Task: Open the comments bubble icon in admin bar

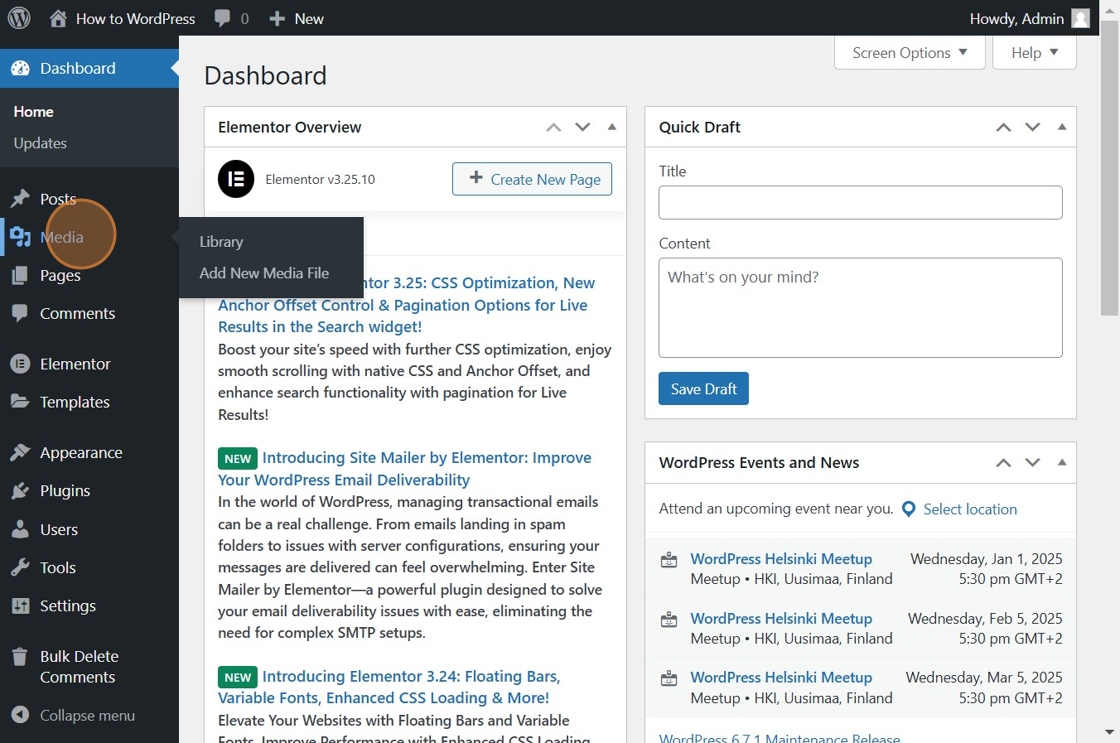Action: click(x=222, y=19)
